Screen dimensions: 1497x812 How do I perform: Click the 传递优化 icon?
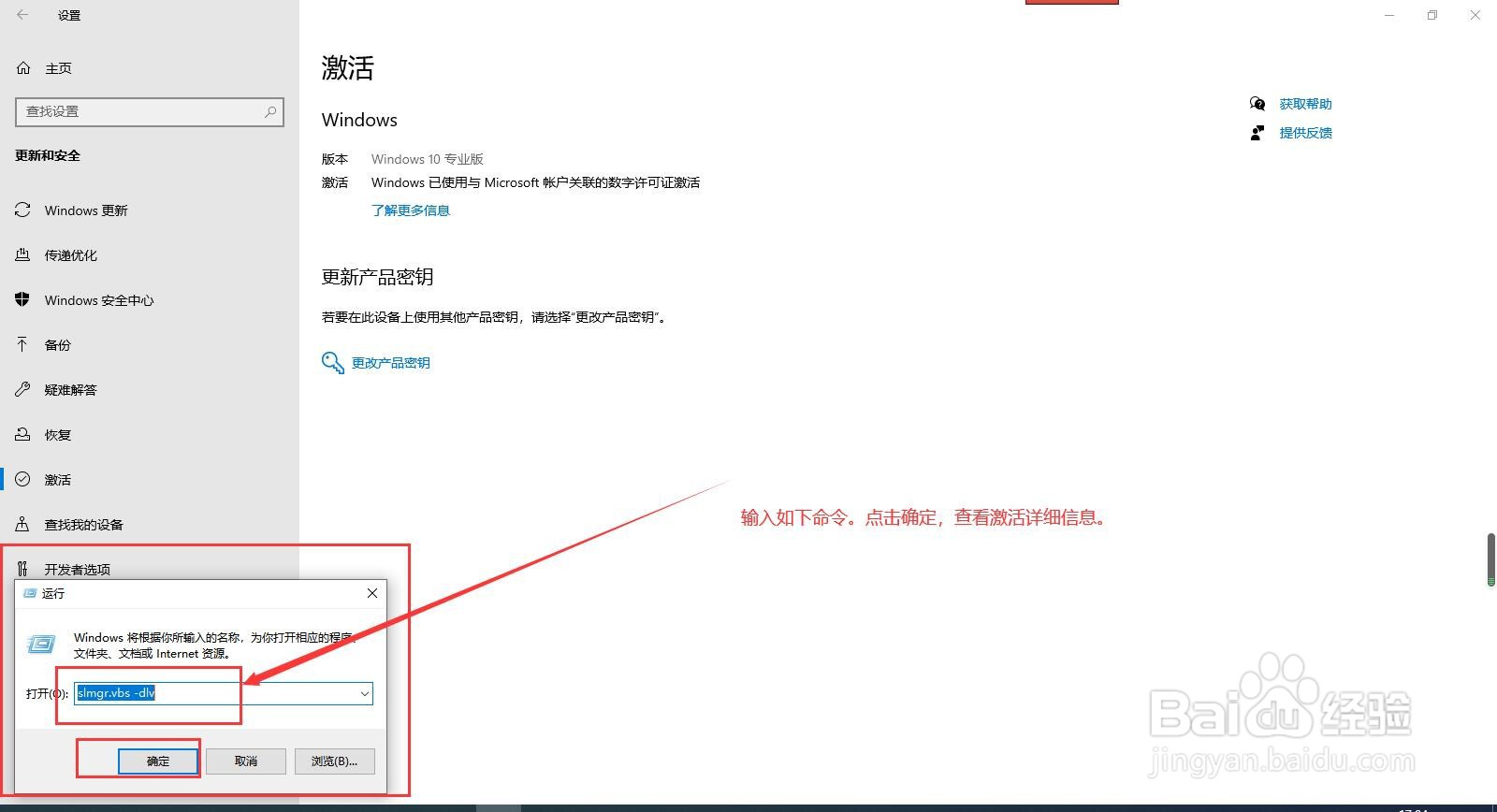point(22,255)
